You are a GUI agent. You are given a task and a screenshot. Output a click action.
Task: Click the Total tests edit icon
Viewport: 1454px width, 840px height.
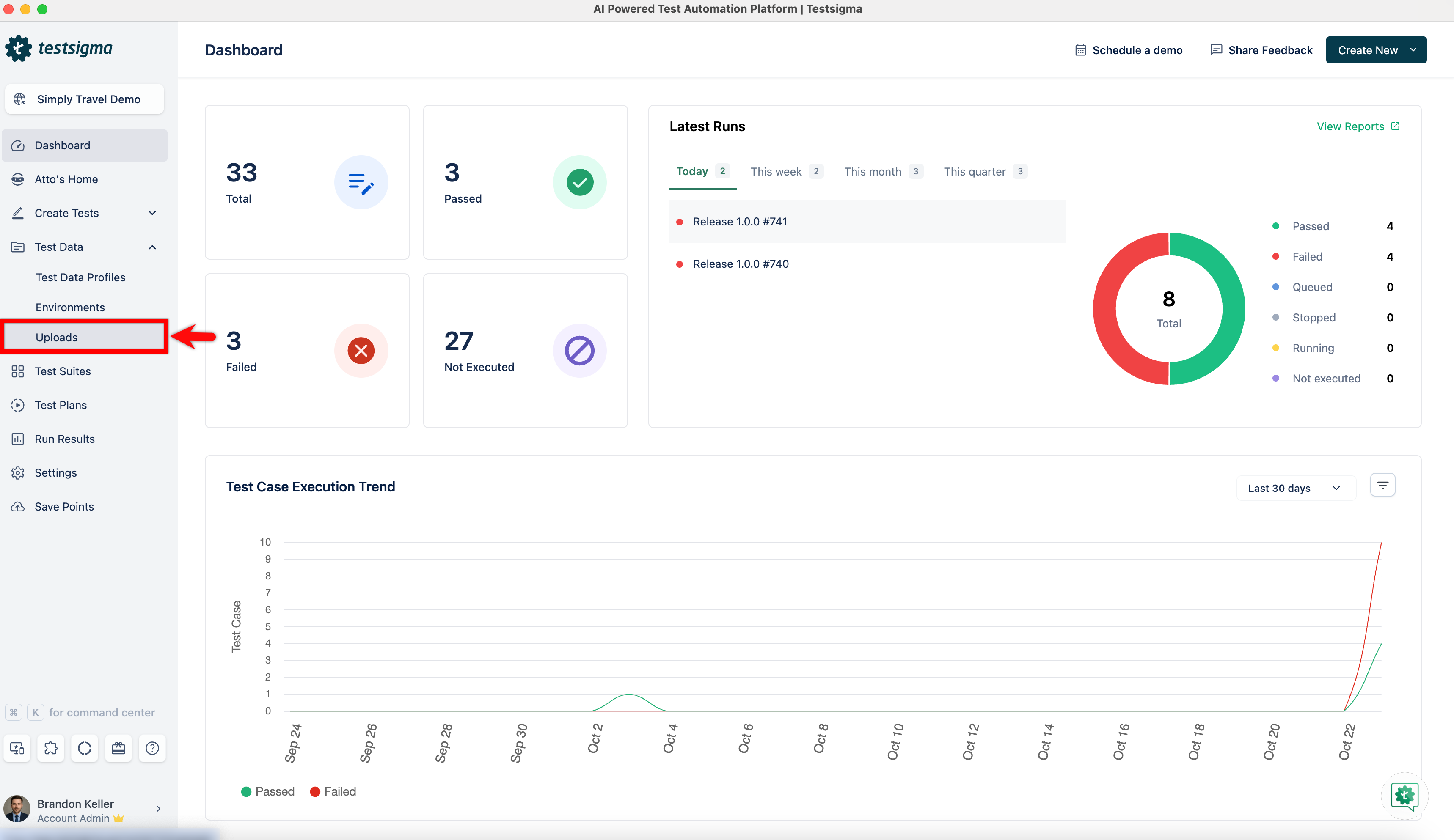pos(361,182)
